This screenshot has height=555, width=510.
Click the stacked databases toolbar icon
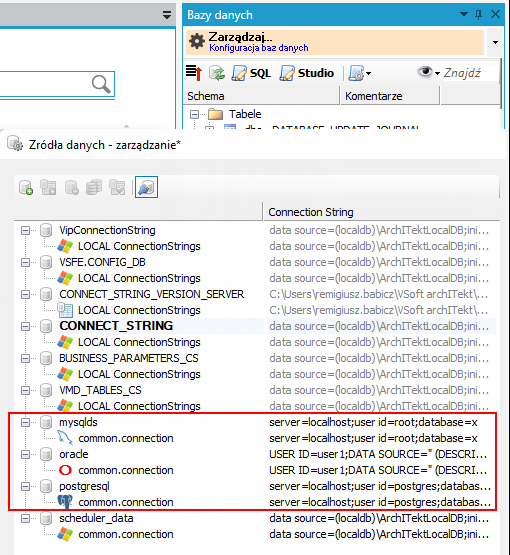click(94, 187)
